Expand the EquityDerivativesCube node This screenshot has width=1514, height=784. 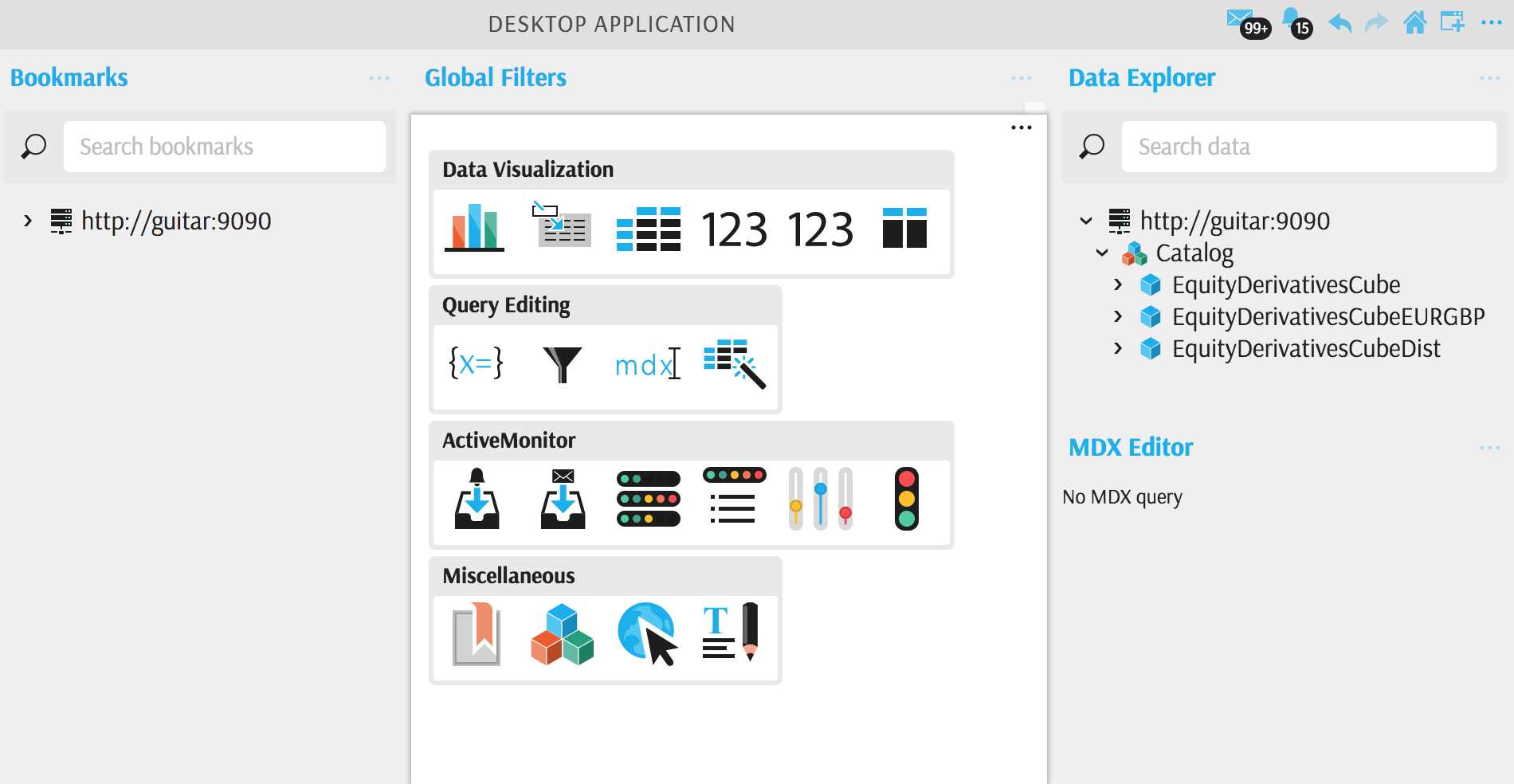pyautogui.click(x=1118, y=284)
